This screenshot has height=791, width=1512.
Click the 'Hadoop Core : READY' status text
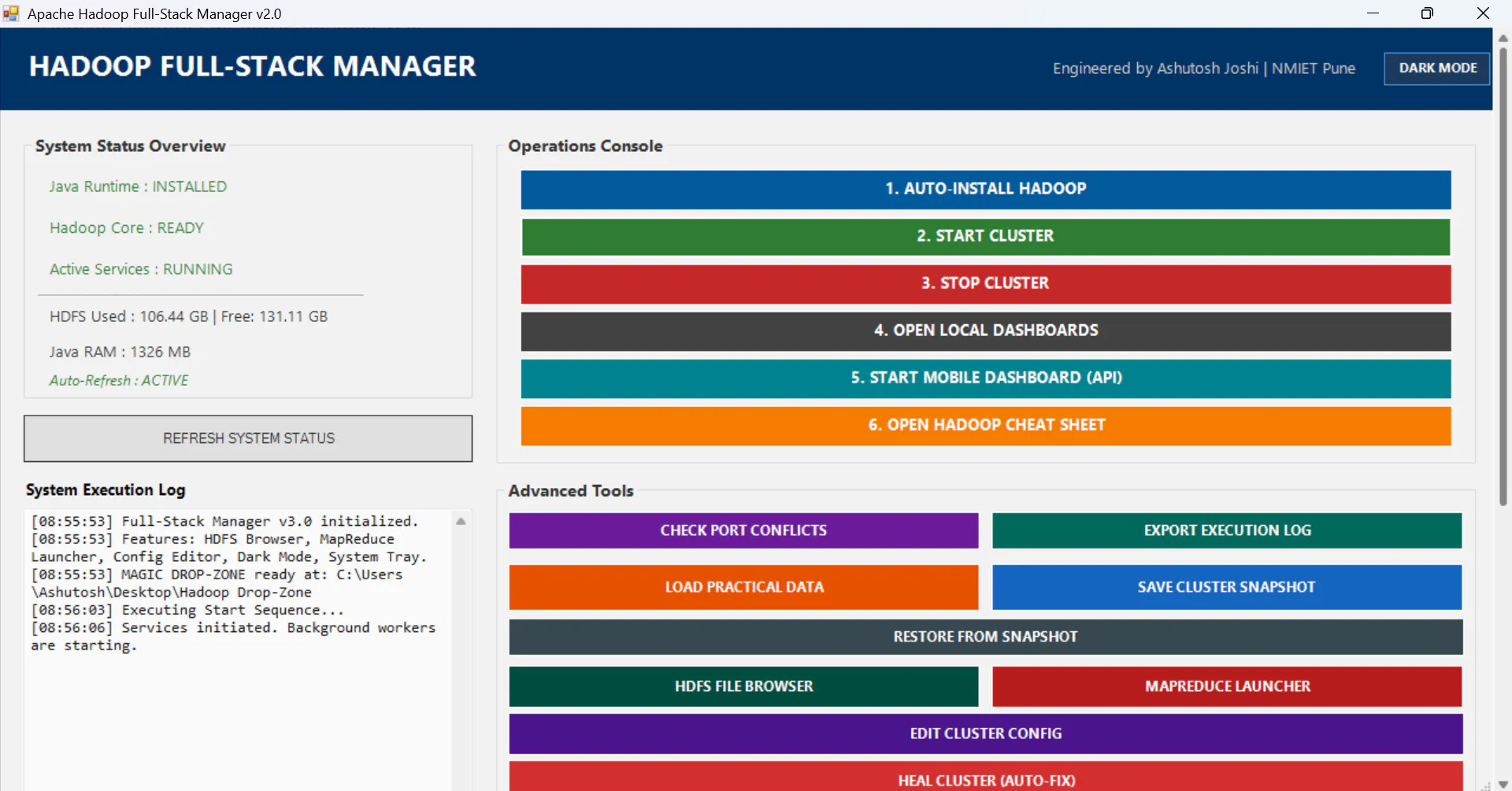point(127,228)
